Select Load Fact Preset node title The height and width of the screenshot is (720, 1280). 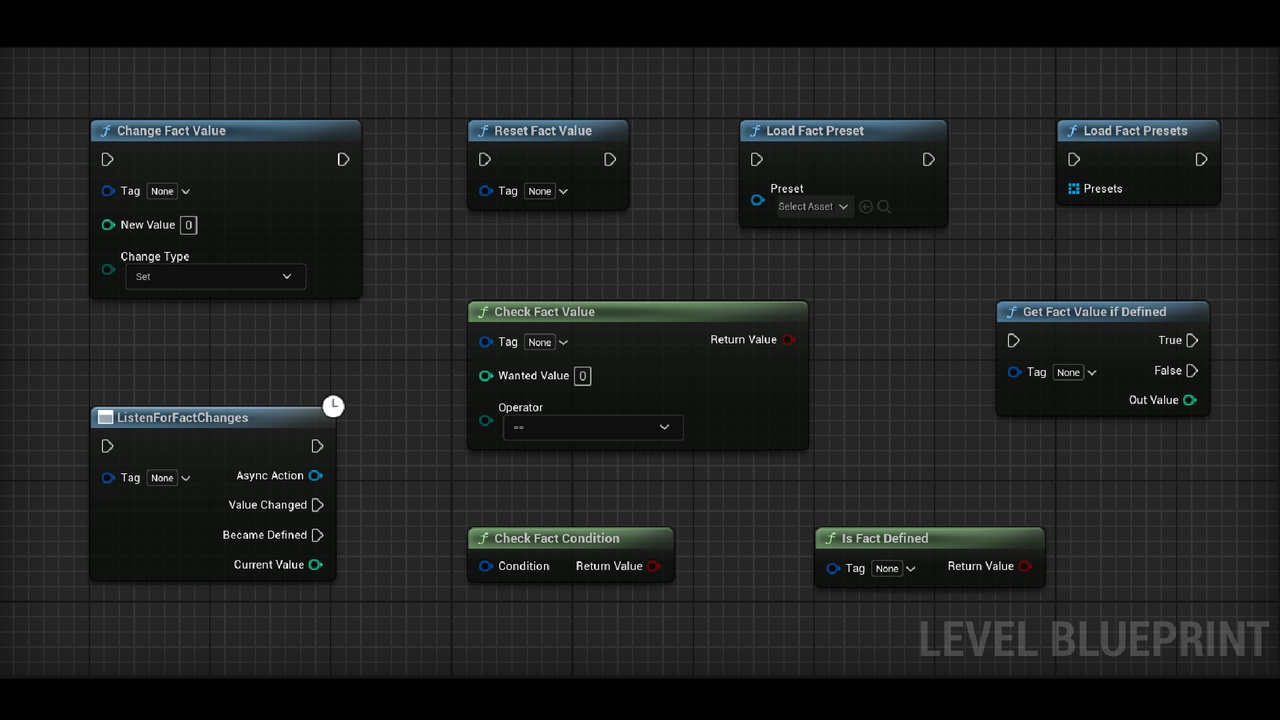pos(815,131)
